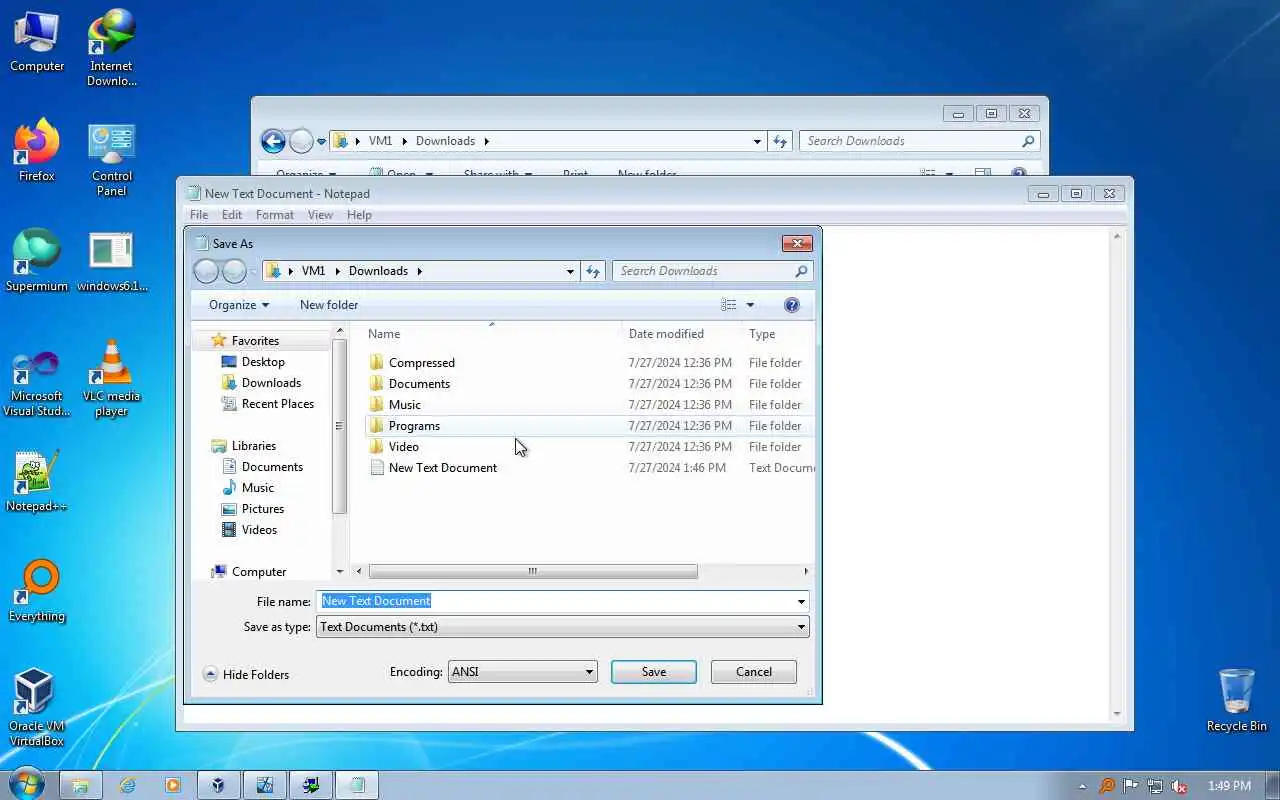The image size is (1280, 800).
Task: Switch to Notepad taskbar button
Action: [x=357, y=786]
